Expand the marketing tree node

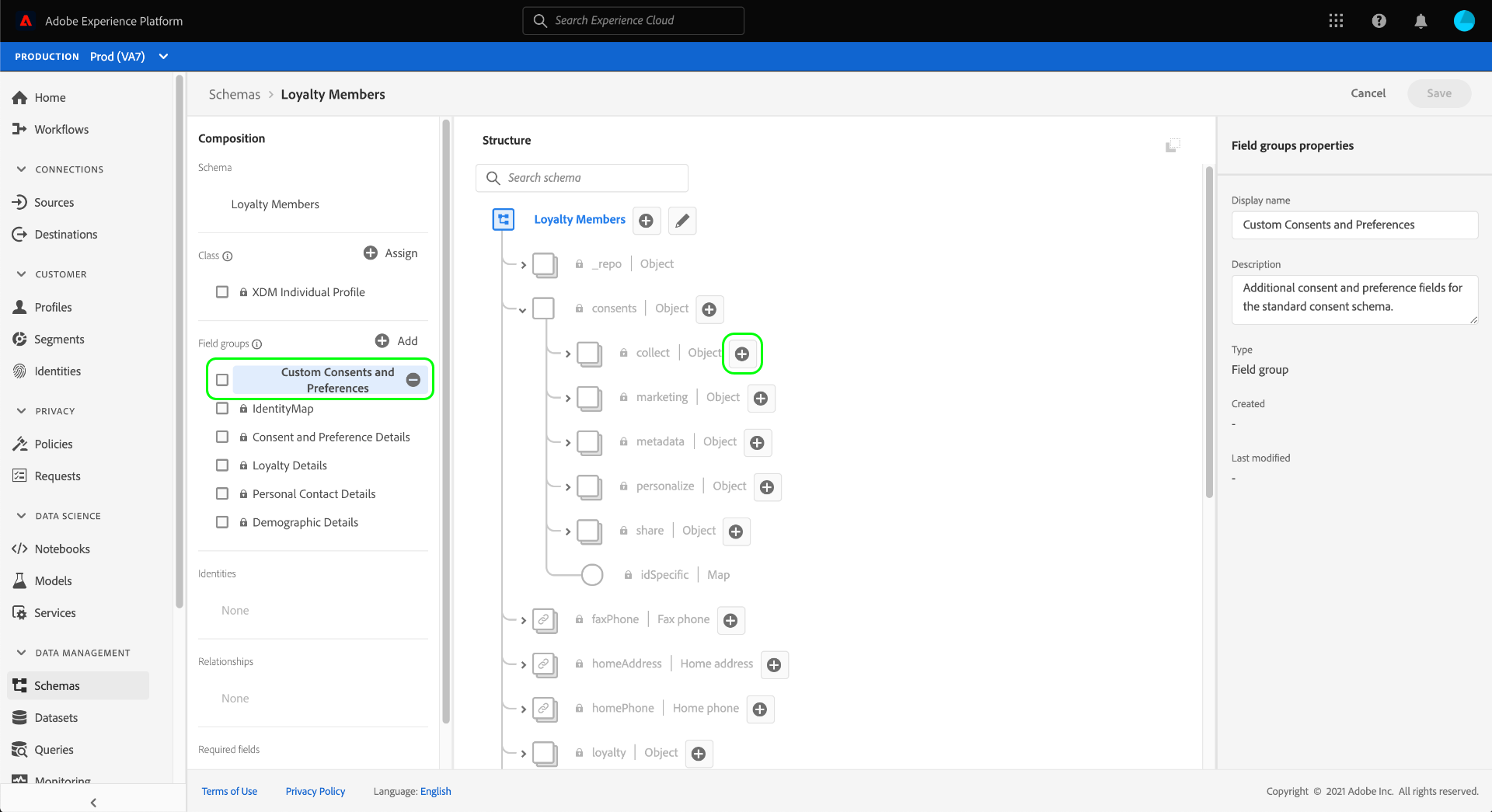[568, 399]
